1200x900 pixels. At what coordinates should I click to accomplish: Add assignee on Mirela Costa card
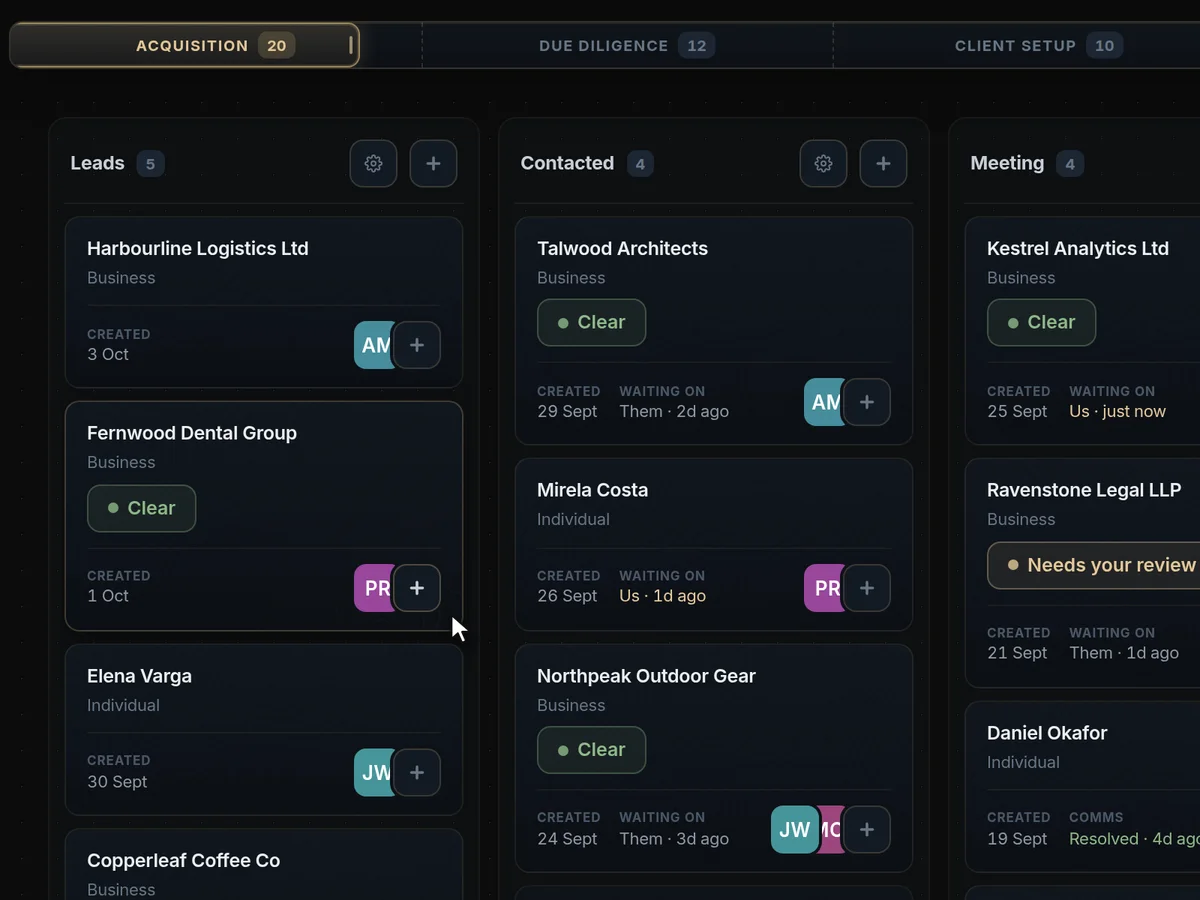click(867, 588)
